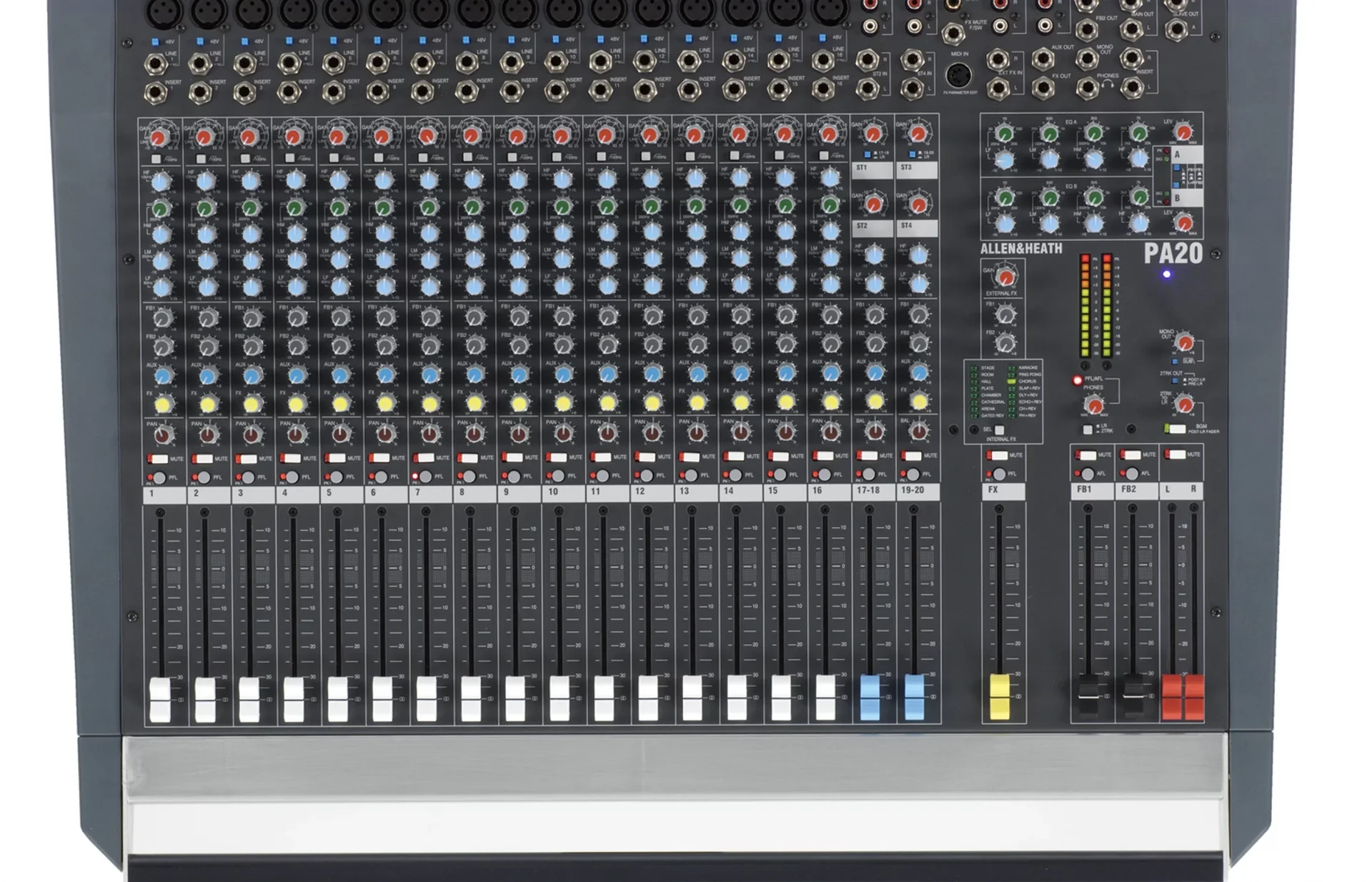Mute channel 1 with its MUTE switch
Screen dimensions: 1372x882
158,458
